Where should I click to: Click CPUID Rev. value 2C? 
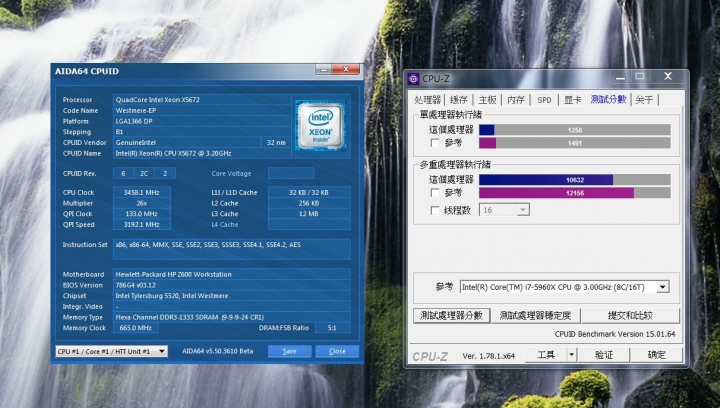tap(144, 173)
